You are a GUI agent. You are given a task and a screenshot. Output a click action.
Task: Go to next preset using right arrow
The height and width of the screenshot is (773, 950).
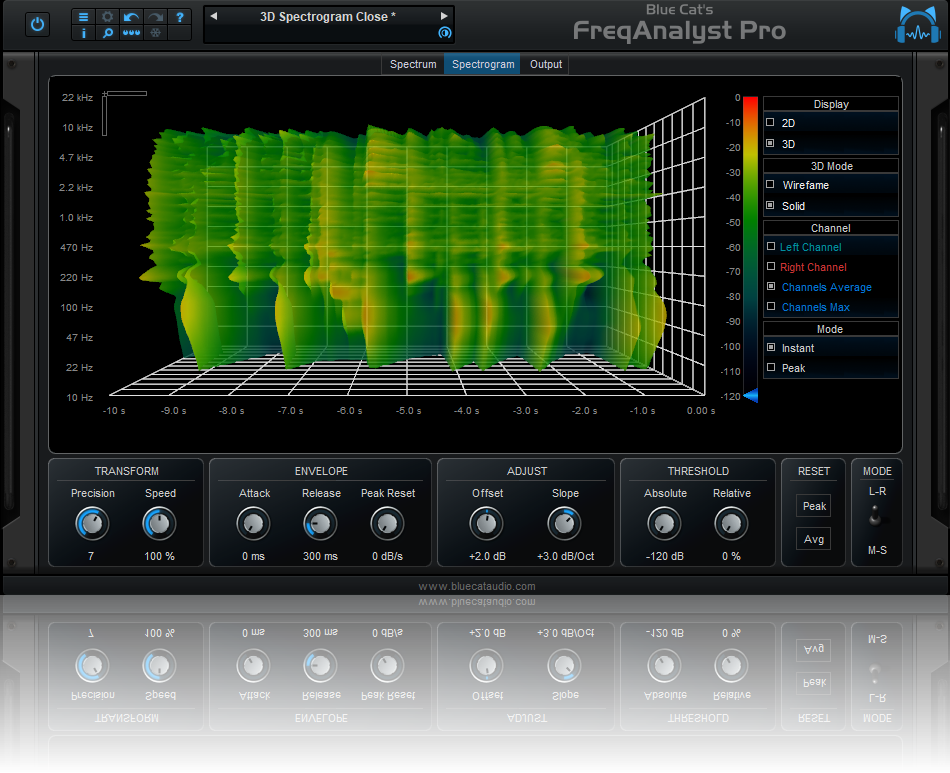pyautogui.click(x=444, y=17)
